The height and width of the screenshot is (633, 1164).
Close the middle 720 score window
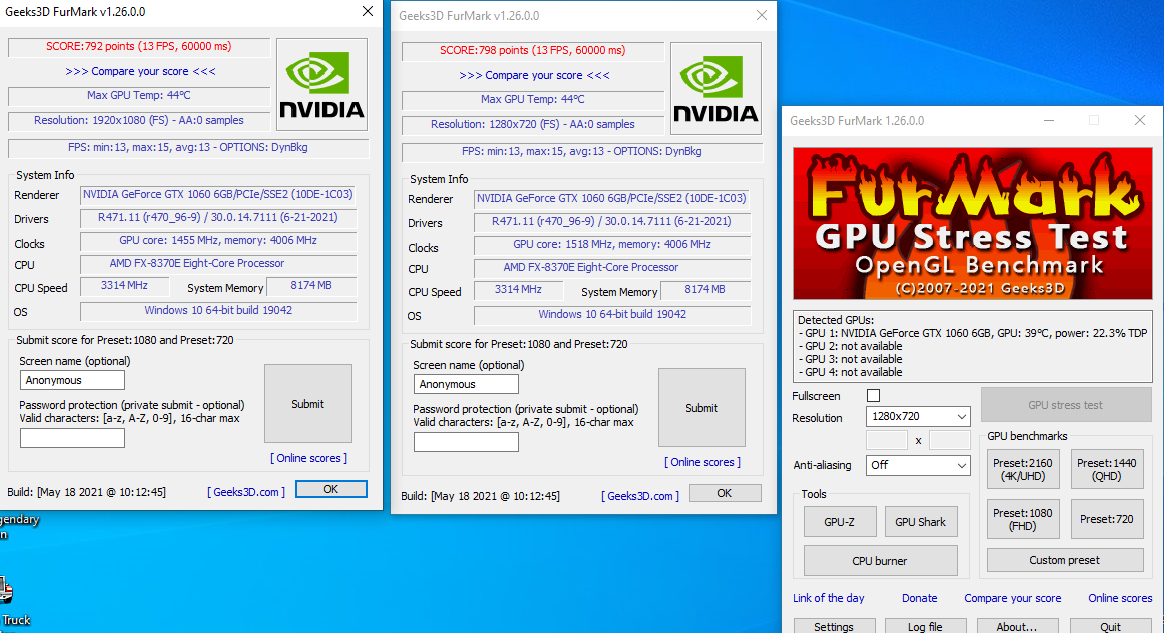pos(762,15)
